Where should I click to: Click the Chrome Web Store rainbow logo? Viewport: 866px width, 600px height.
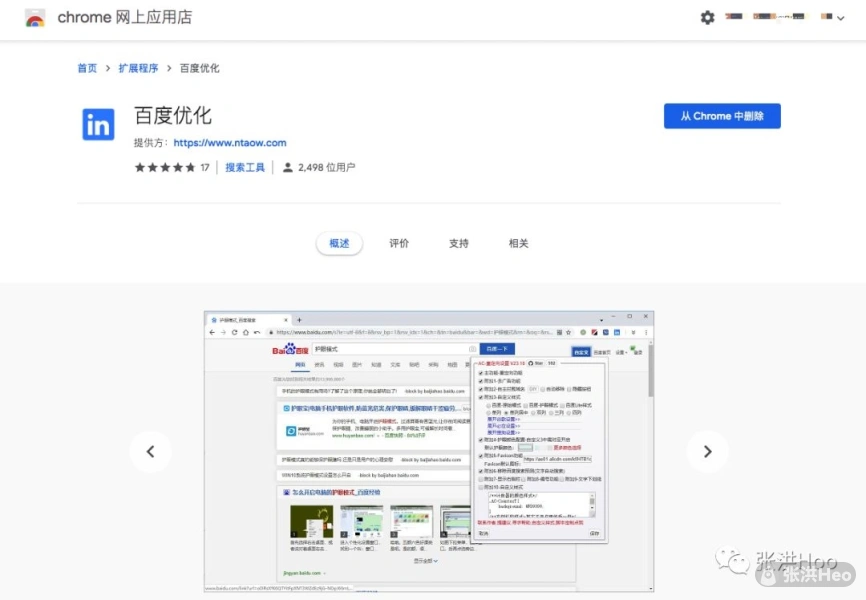[35, 18]
